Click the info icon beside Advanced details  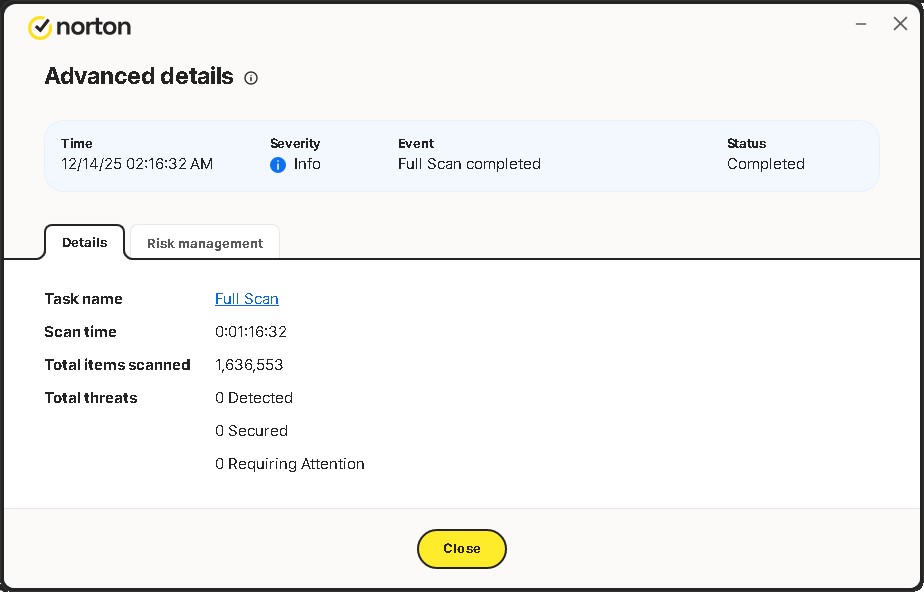point(251,78)
